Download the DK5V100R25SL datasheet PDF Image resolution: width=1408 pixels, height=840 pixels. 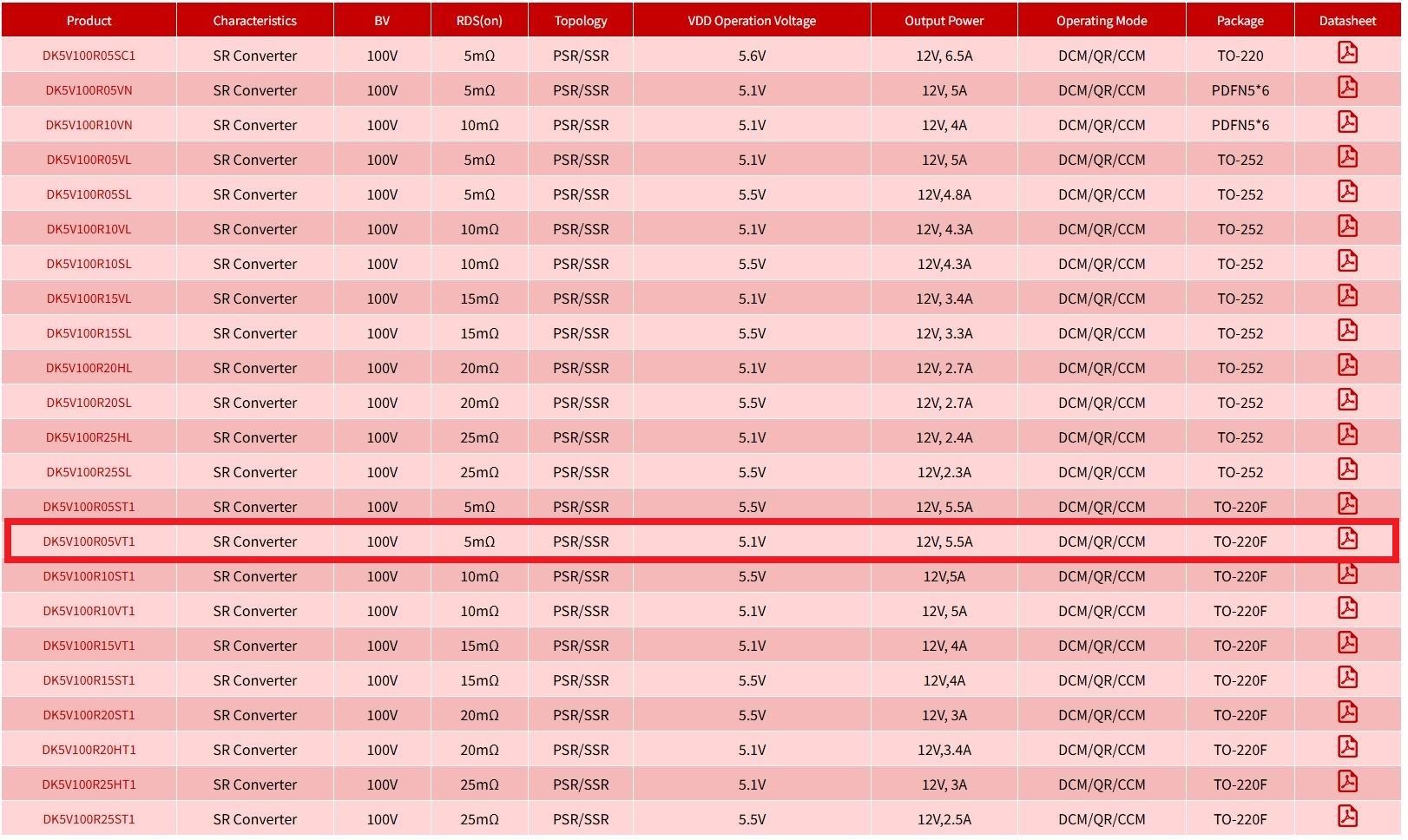point(1347,470)
